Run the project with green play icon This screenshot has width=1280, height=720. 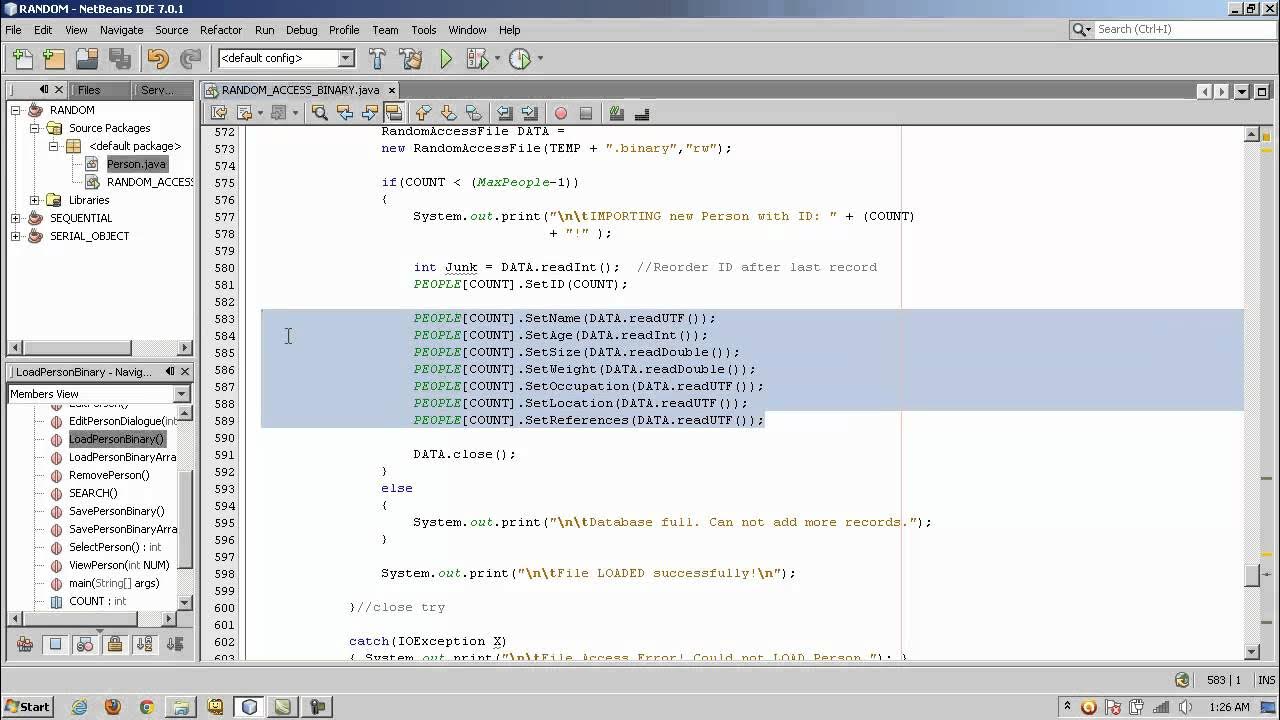pyautogui.click(x=446, y=59)
